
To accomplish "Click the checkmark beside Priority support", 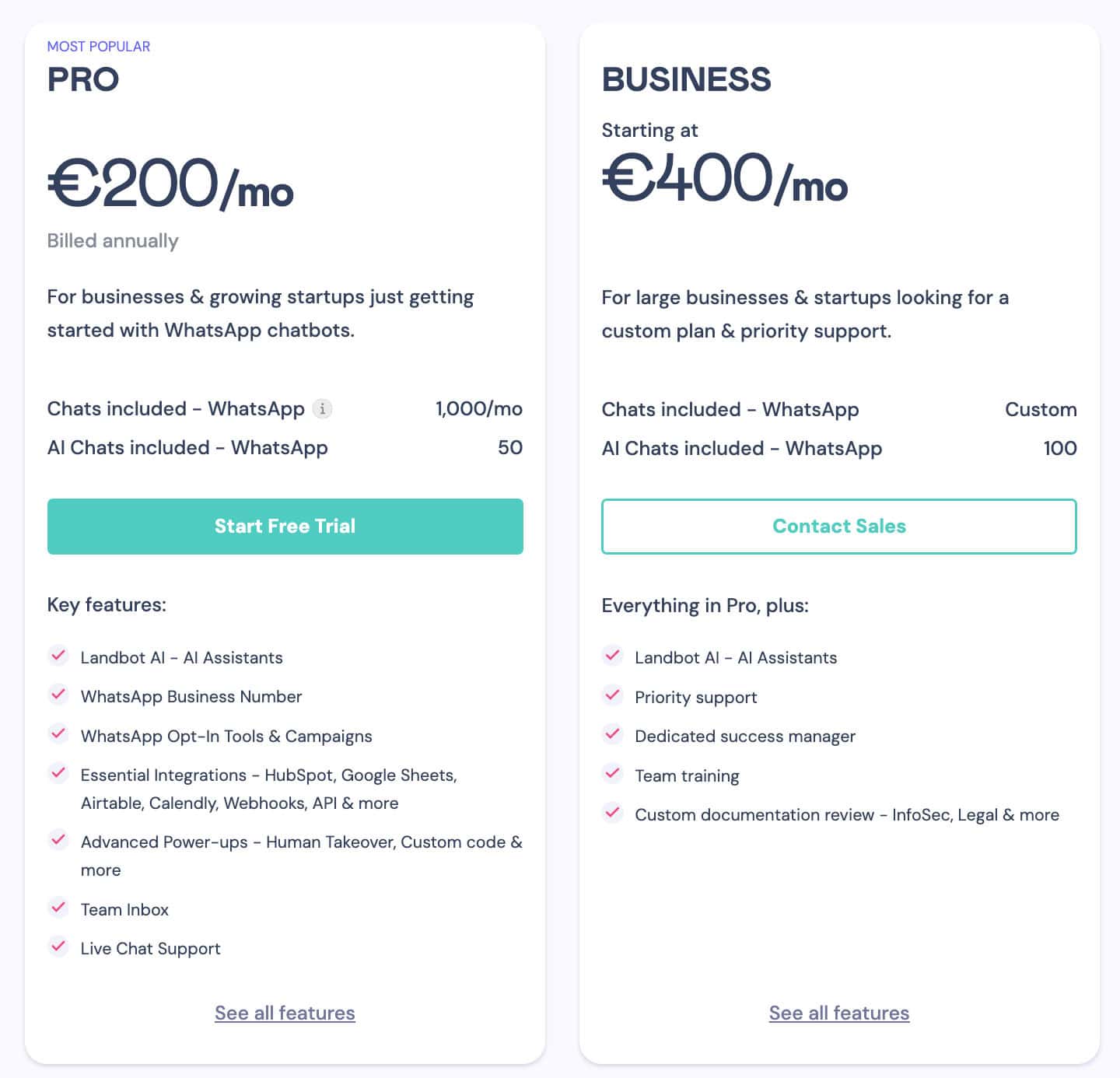I will [614, 695].
